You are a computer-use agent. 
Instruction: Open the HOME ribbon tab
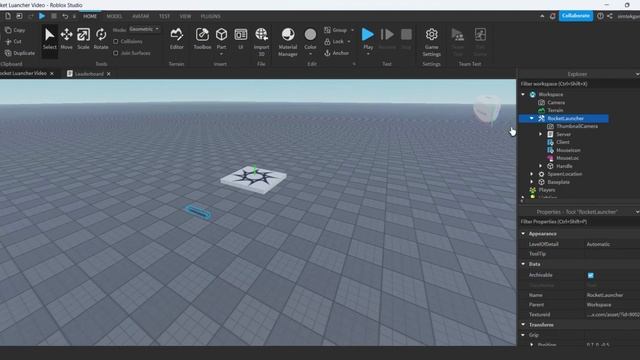pyautogui.click(x=90, y=16)
